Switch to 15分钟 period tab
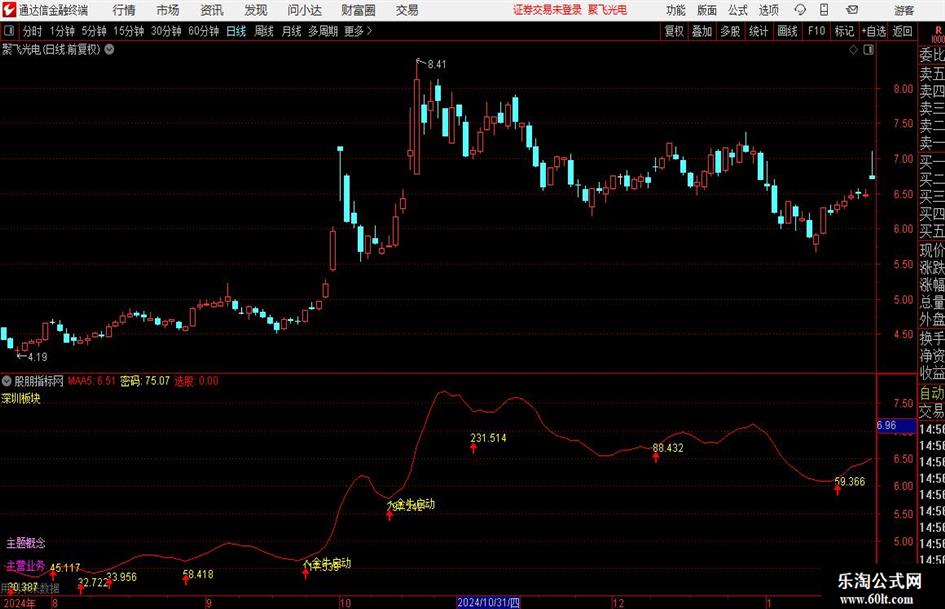945x609 pixels. point(128,31)
